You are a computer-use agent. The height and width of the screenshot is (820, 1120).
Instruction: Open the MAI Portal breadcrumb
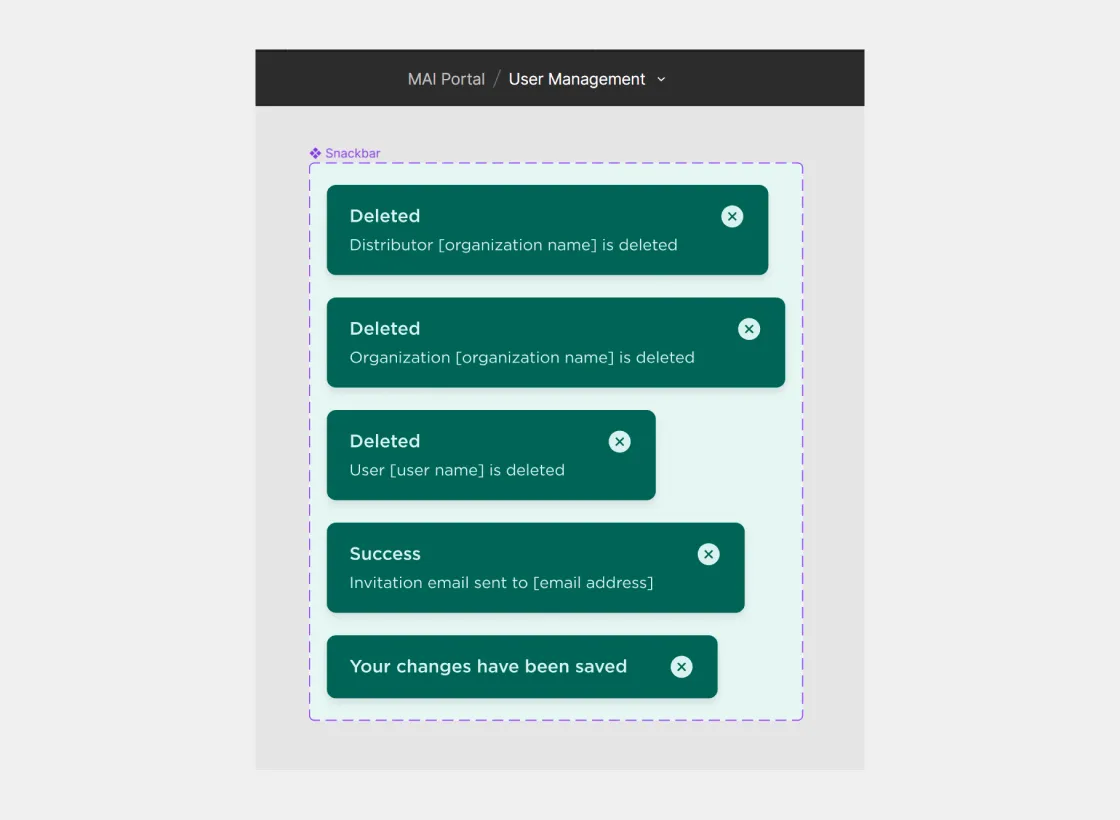point(446,79)
